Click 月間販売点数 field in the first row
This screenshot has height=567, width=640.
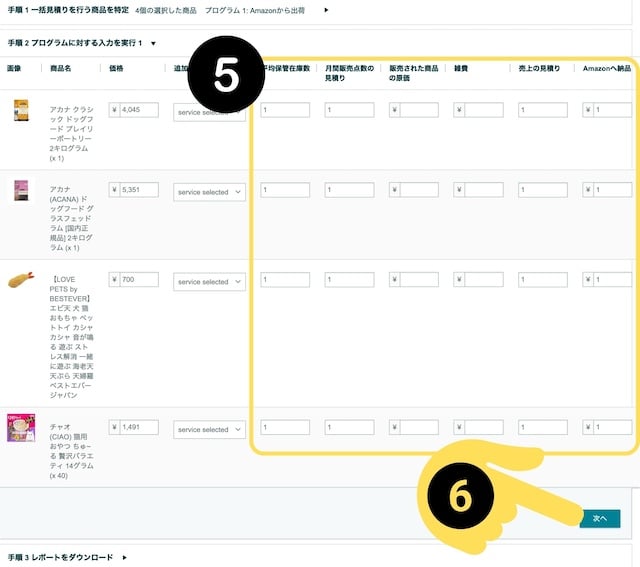(349, 110)
